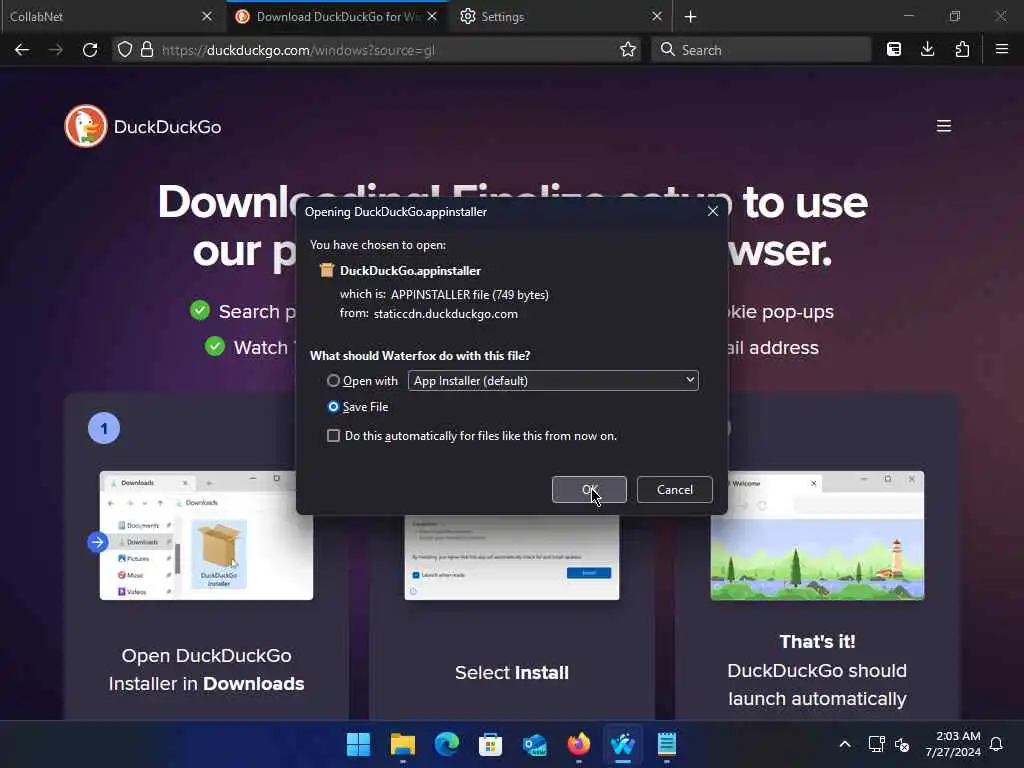Select the Open with radio option
Screen dimensions: 1024x768
[x=333, y=381]
